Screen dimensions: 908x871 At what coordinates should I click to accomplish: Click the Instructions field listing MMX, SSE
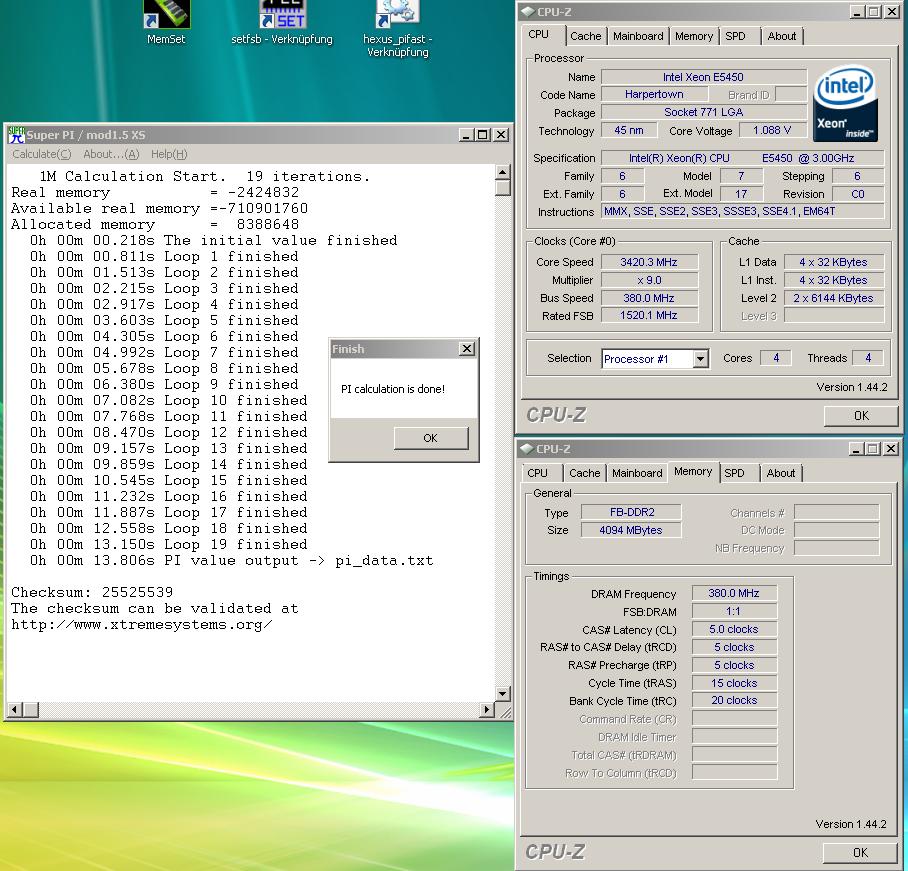pos(743,211)
